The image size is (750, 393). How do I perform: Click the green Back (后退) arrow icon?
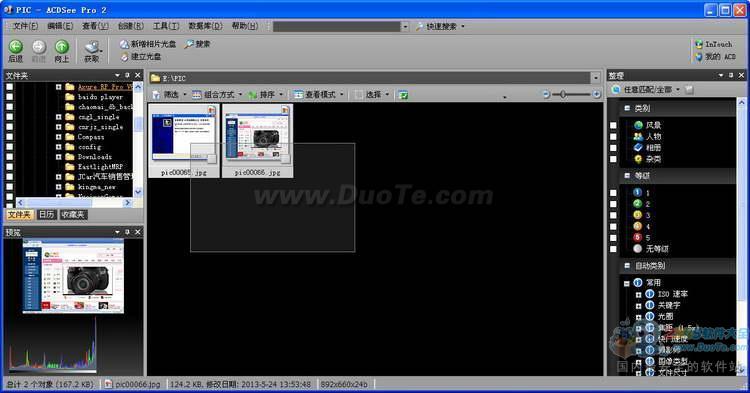16,46
